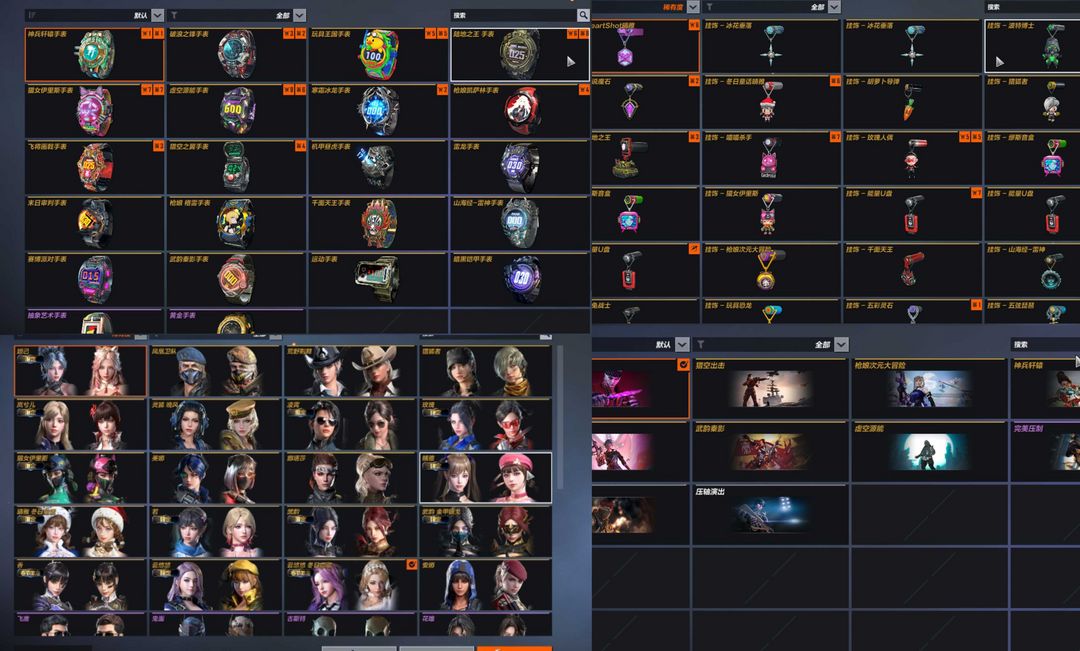Choose the pink cat-ear skull watch
This screenshot has height=651, width=1080.
pos(94,110)
